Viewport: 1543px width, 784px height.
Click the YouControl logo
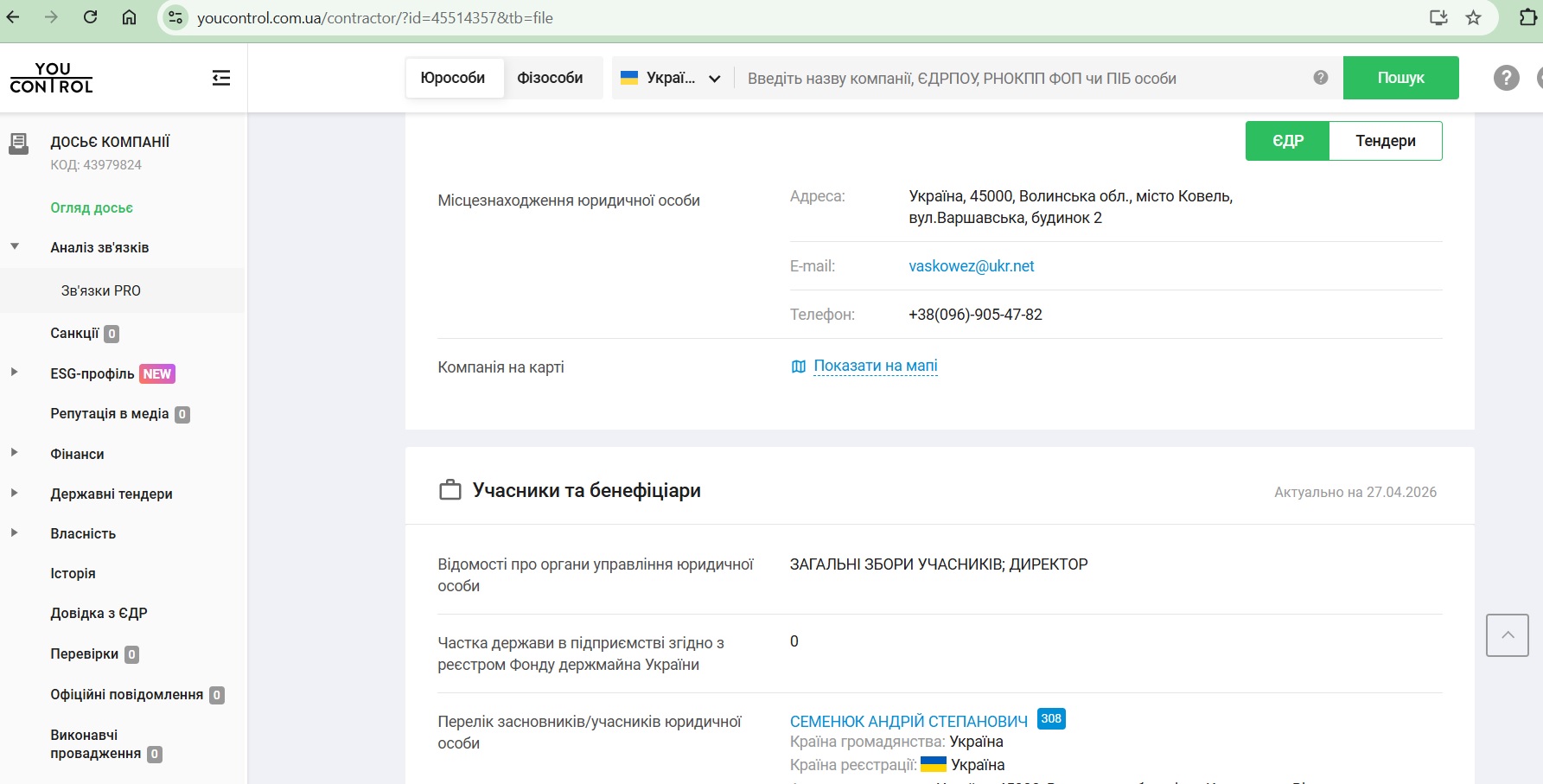click(x=52, y=78)
